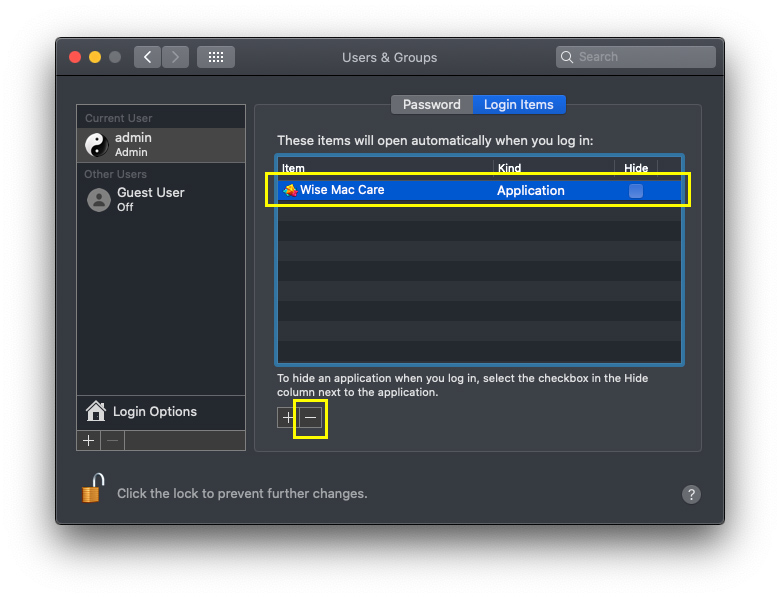
Task: Click the lock icon to prevent changes
Action: click(x=93, y=490)
